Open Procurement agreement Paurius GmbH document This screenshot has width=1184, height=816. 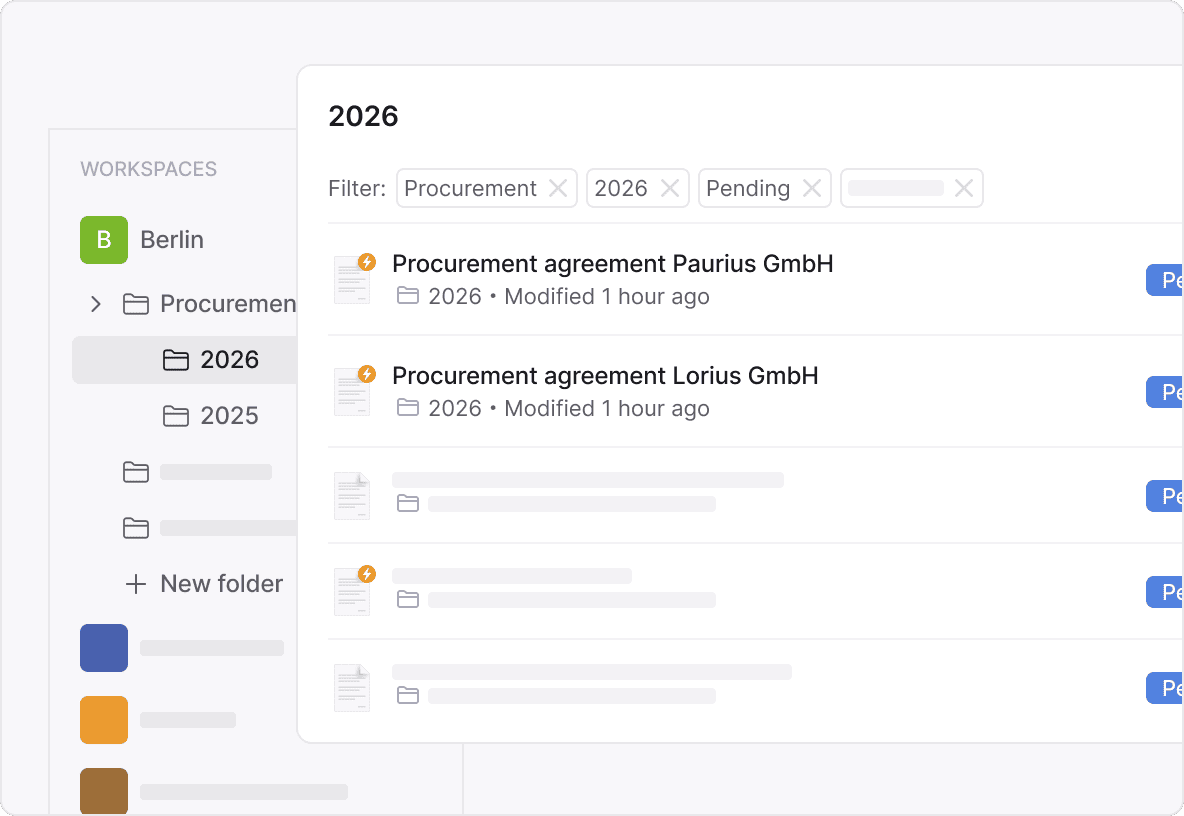(x=612, y=264)
